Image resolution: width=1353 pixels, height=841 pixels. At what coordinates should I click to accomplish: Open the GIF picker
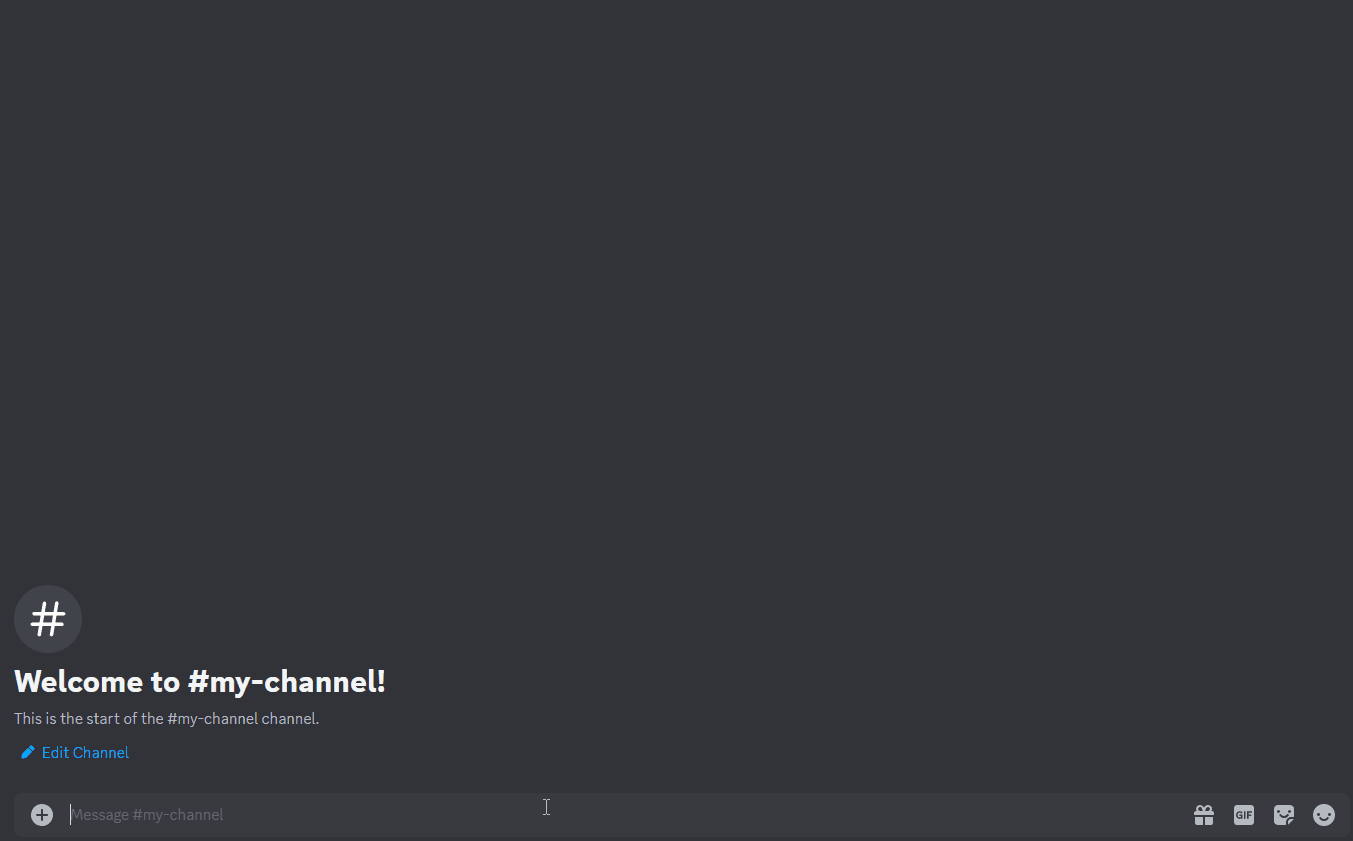pos(1244,815)
